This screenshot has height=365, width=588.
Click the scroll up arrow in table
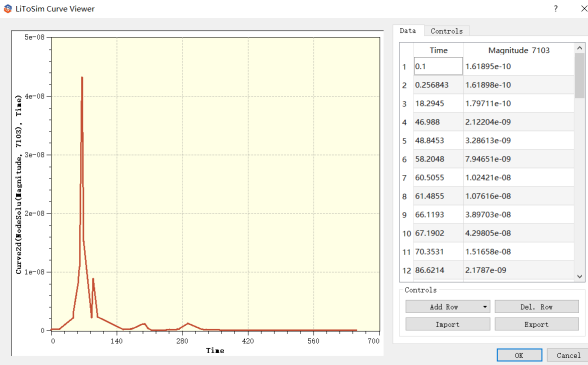point(579,48)
